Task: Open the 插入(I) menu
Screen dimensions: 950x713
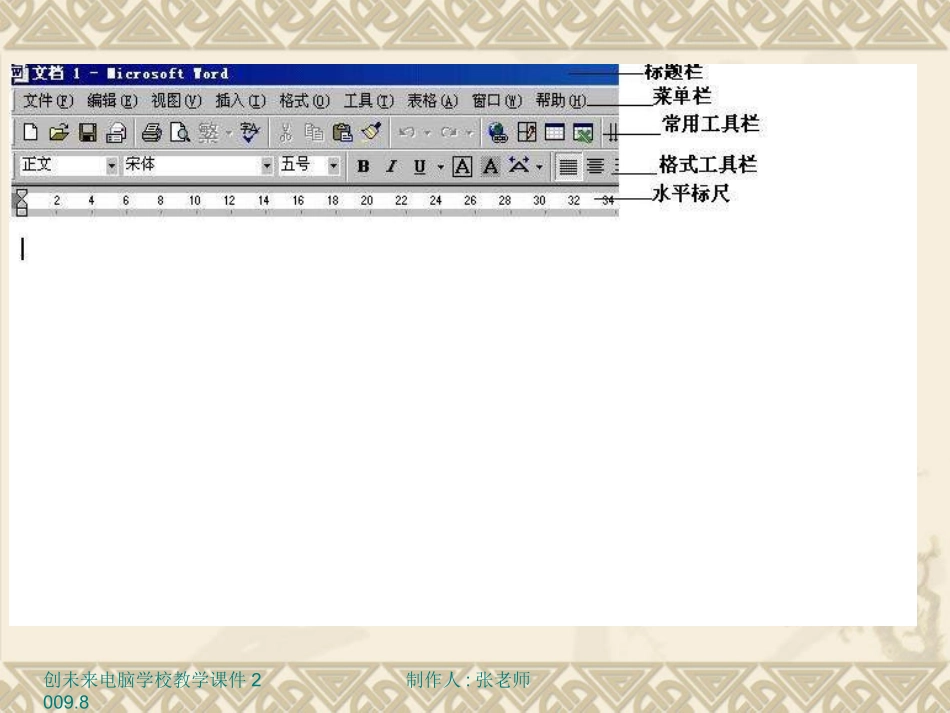Action: 241,101
